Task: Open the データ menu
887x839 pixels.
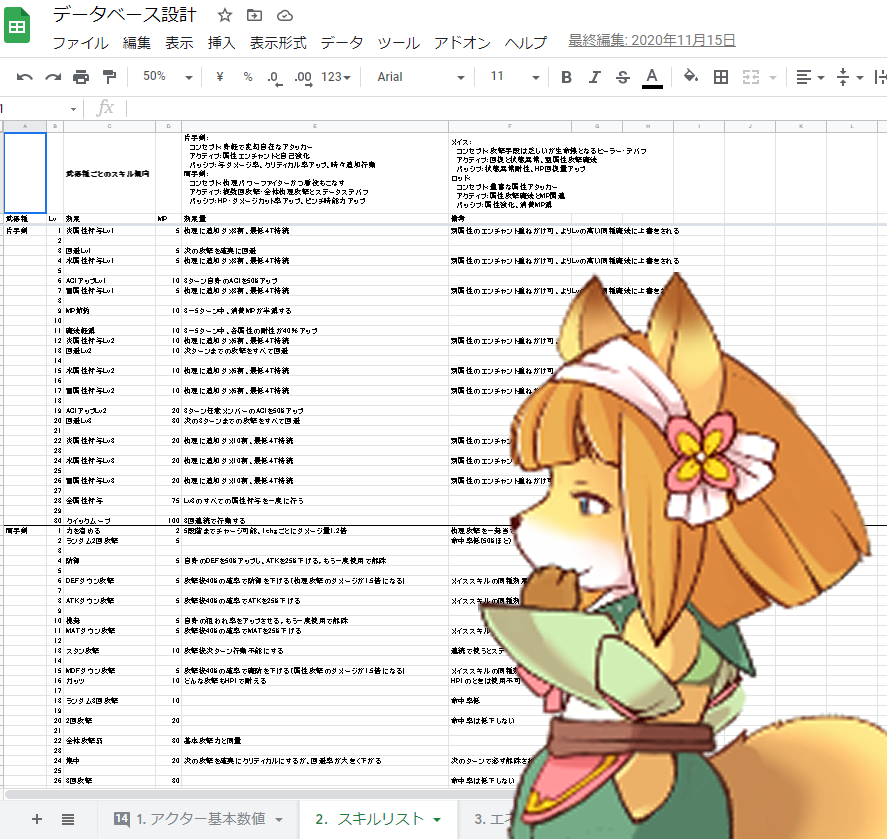Action: tap(342, 43)
